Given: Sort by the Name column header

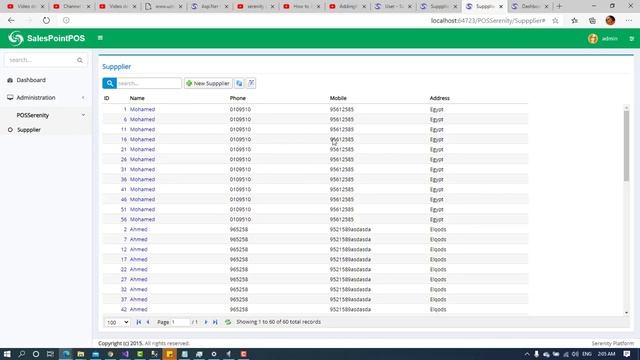Looking at the screenshot, I should point(137,98).
